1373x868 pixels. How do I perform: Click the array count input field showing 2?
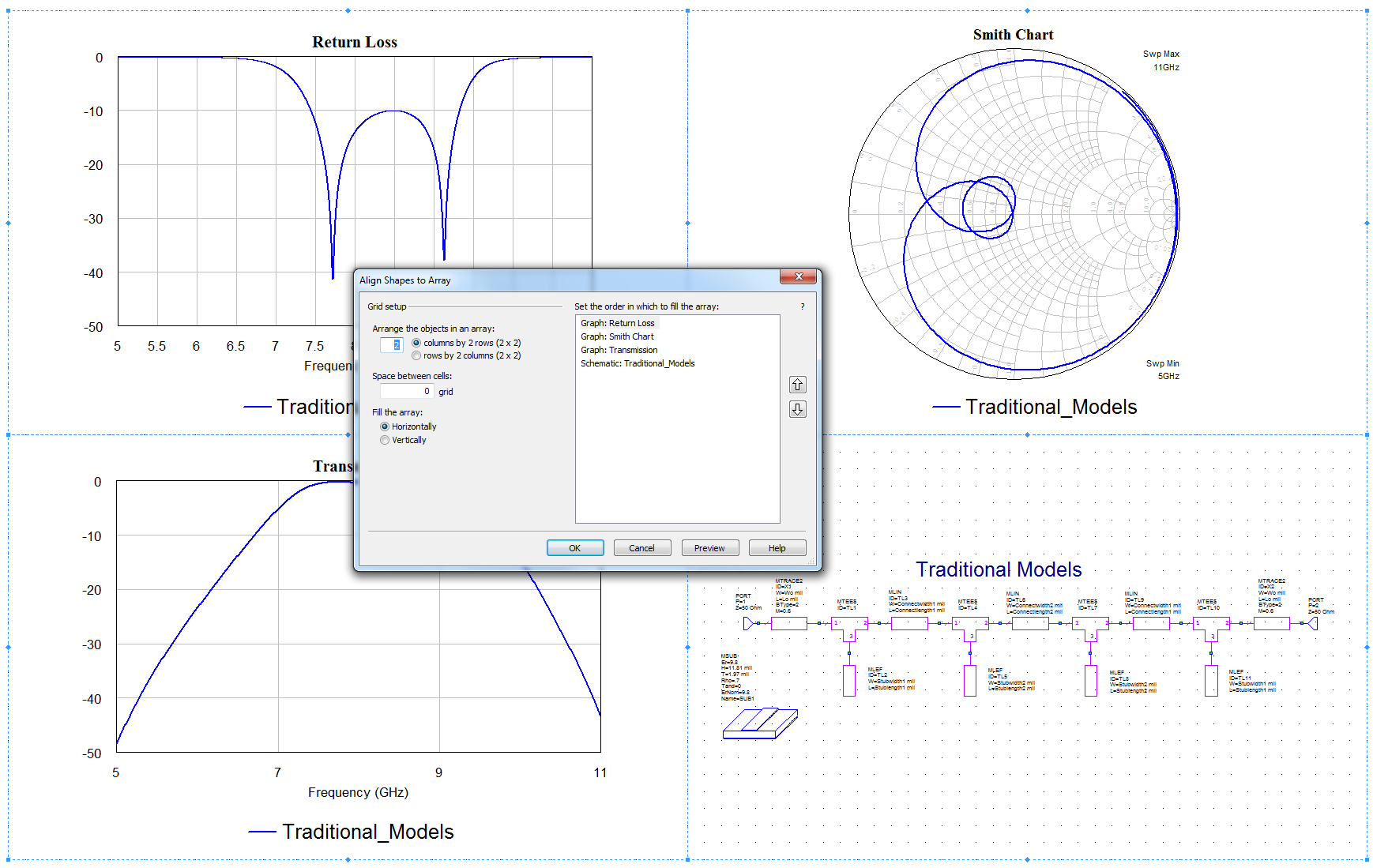tap(392, 344)
